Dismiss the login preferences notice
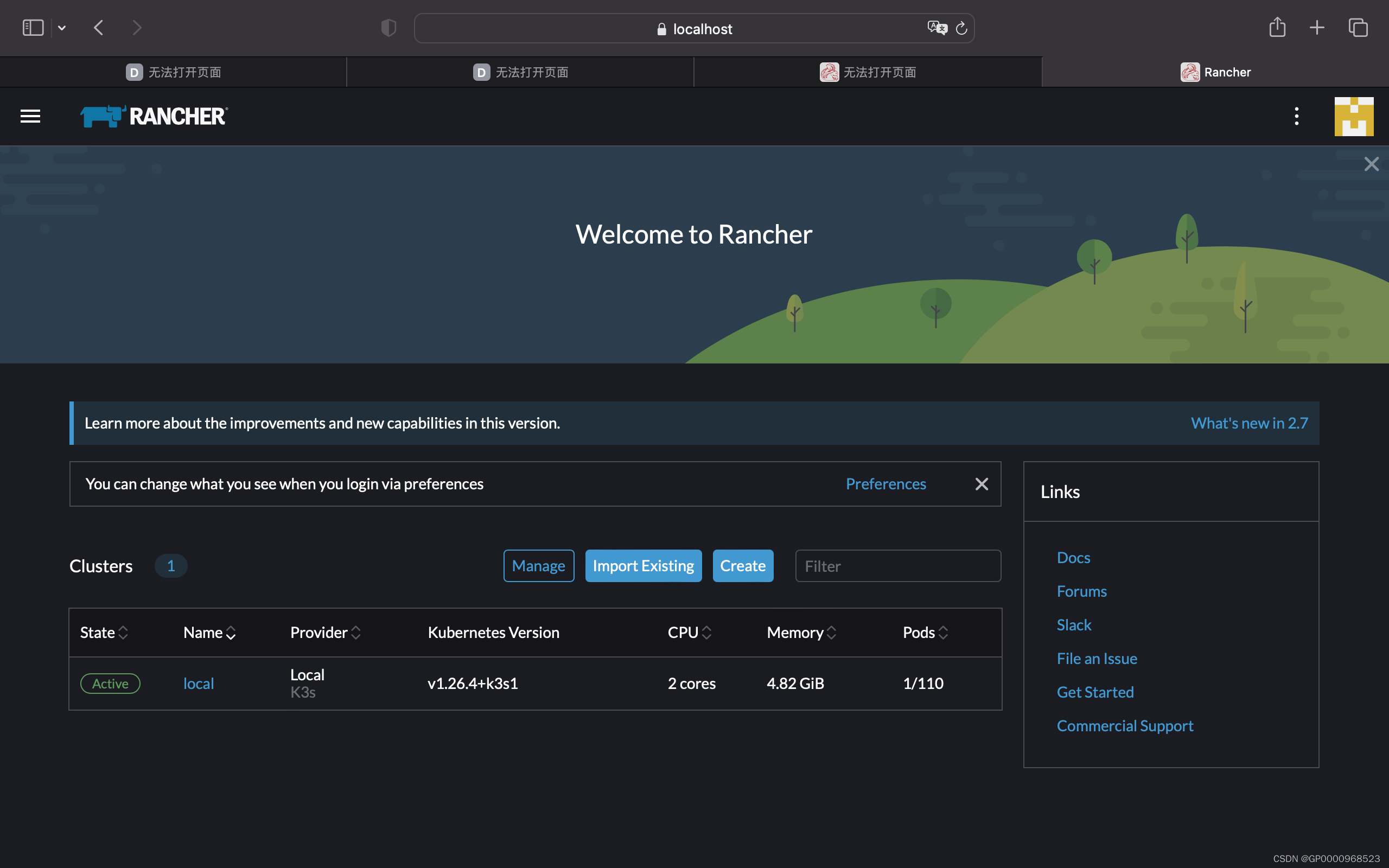Image resolution: width=1389 pixels, height=868 pixels. click(982, 484)
